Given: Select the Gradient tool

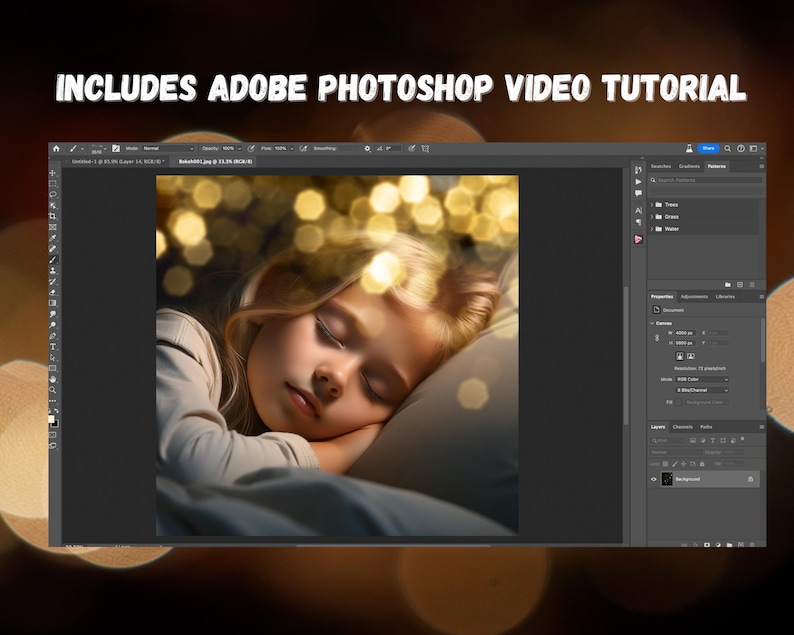Looking at the screenshot, I should click(53, 303).
